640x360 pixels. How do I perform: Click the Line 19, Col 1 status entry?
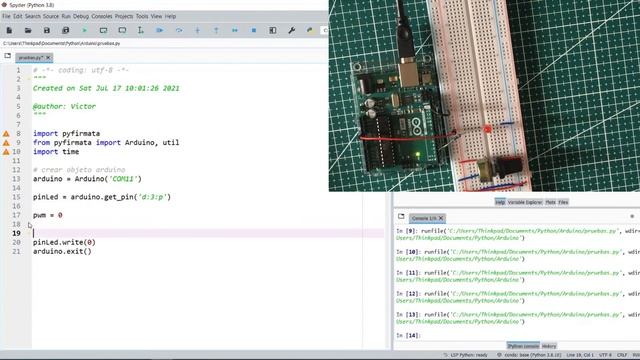[x=580, y=355]
